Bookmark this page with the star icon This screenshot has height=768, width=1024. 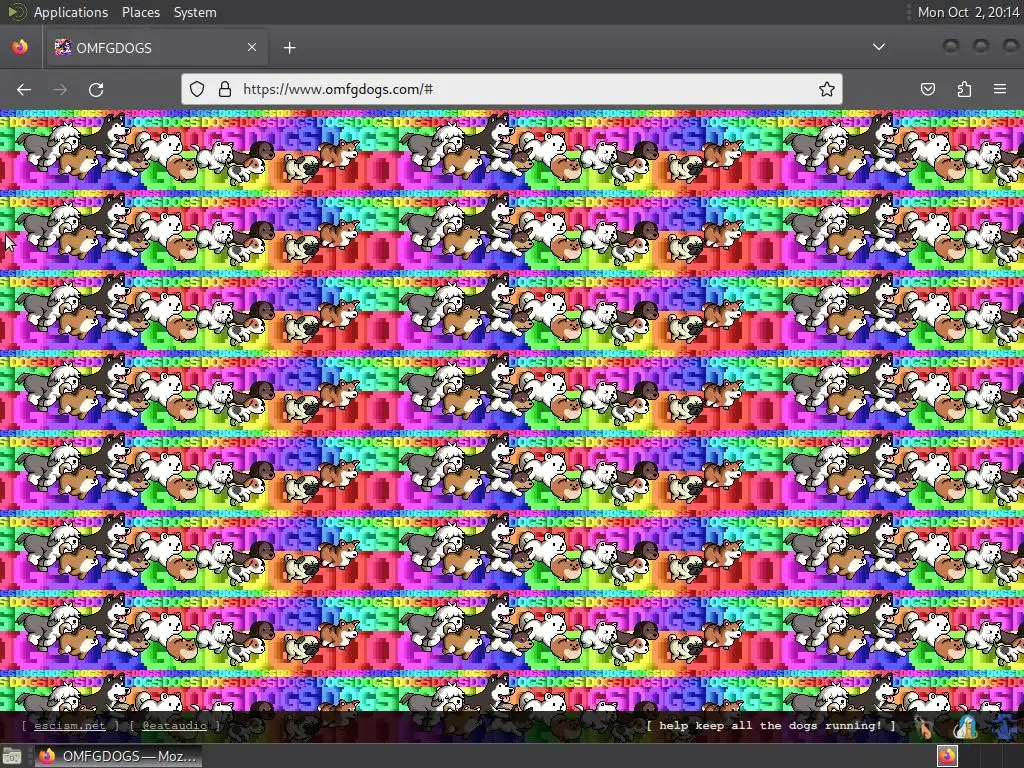point(827,89)
